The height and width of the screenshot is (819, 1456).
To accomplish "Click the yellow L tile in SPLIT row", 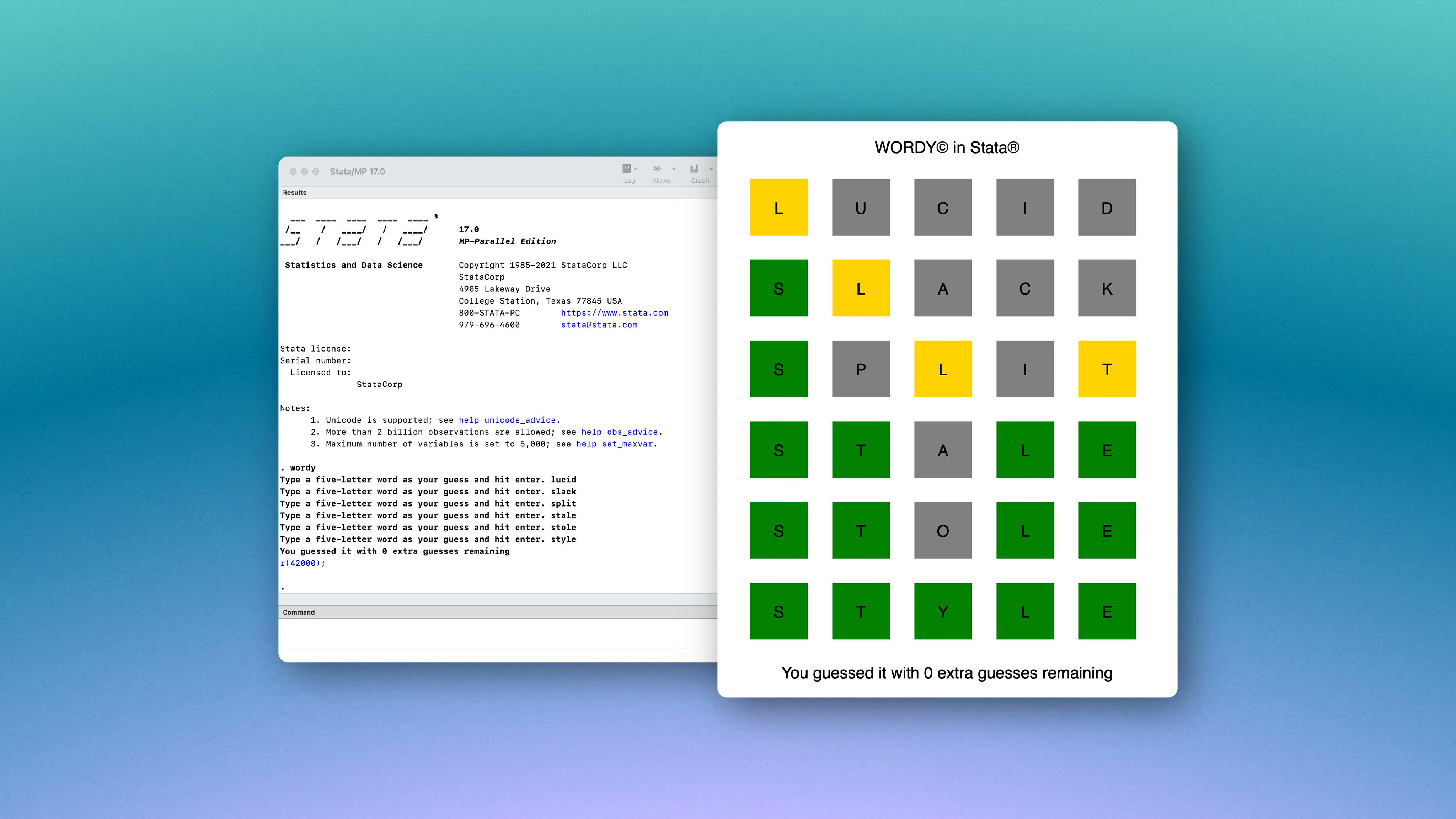I will coord(943,369).
